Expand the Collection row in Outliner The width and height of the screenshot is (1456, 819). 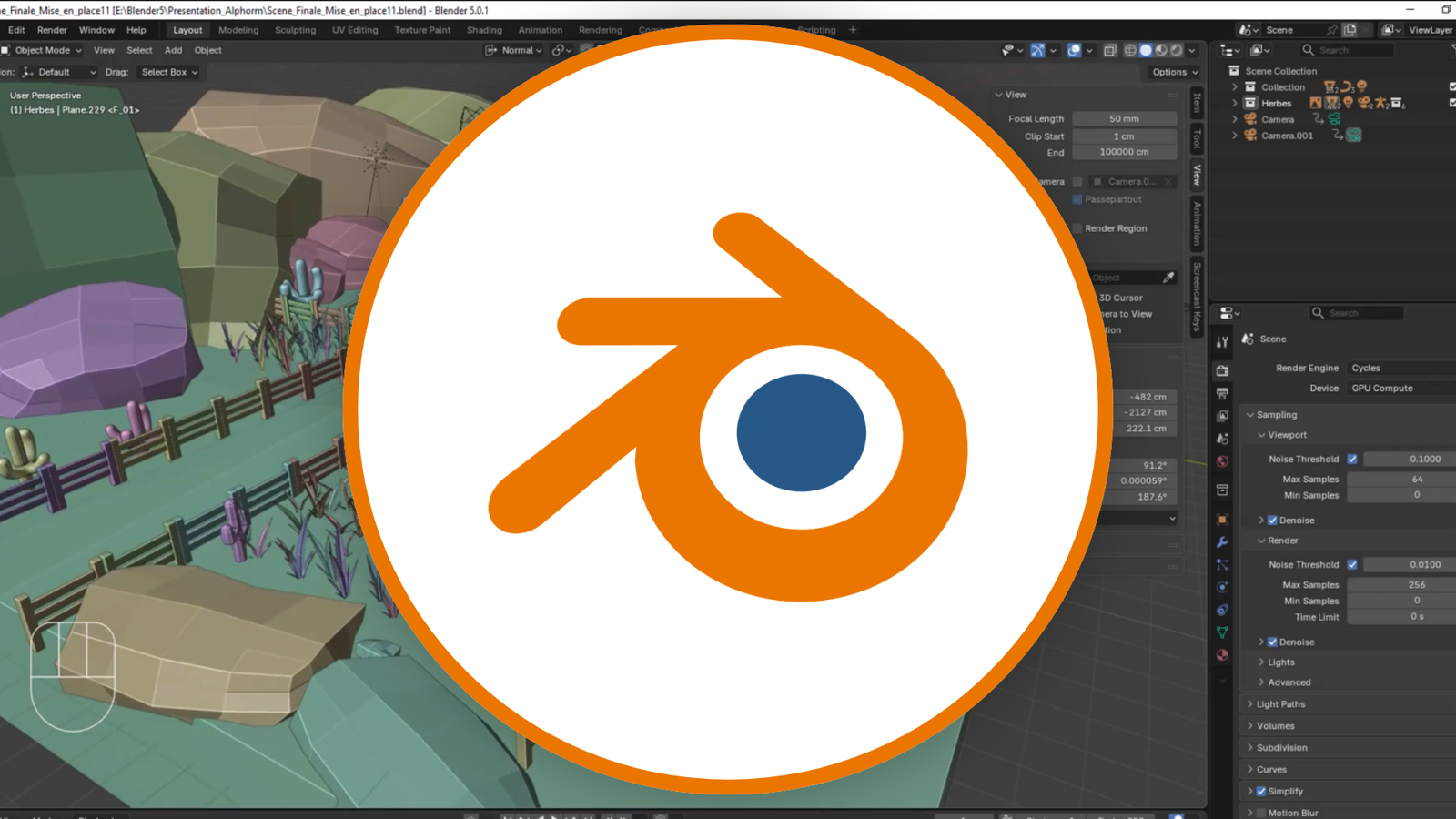coord(1235,87)
